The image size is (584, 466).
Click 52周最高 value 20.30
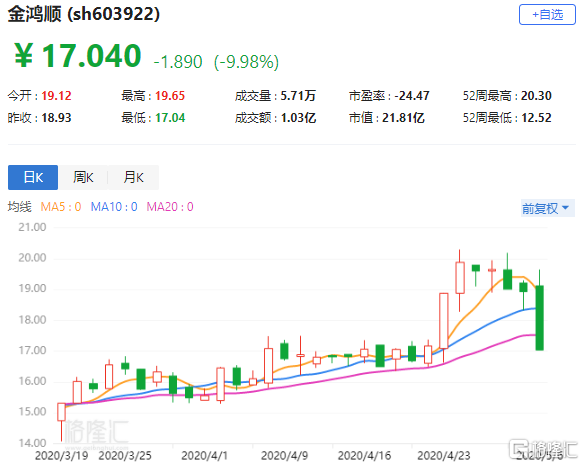coord(536,96)
